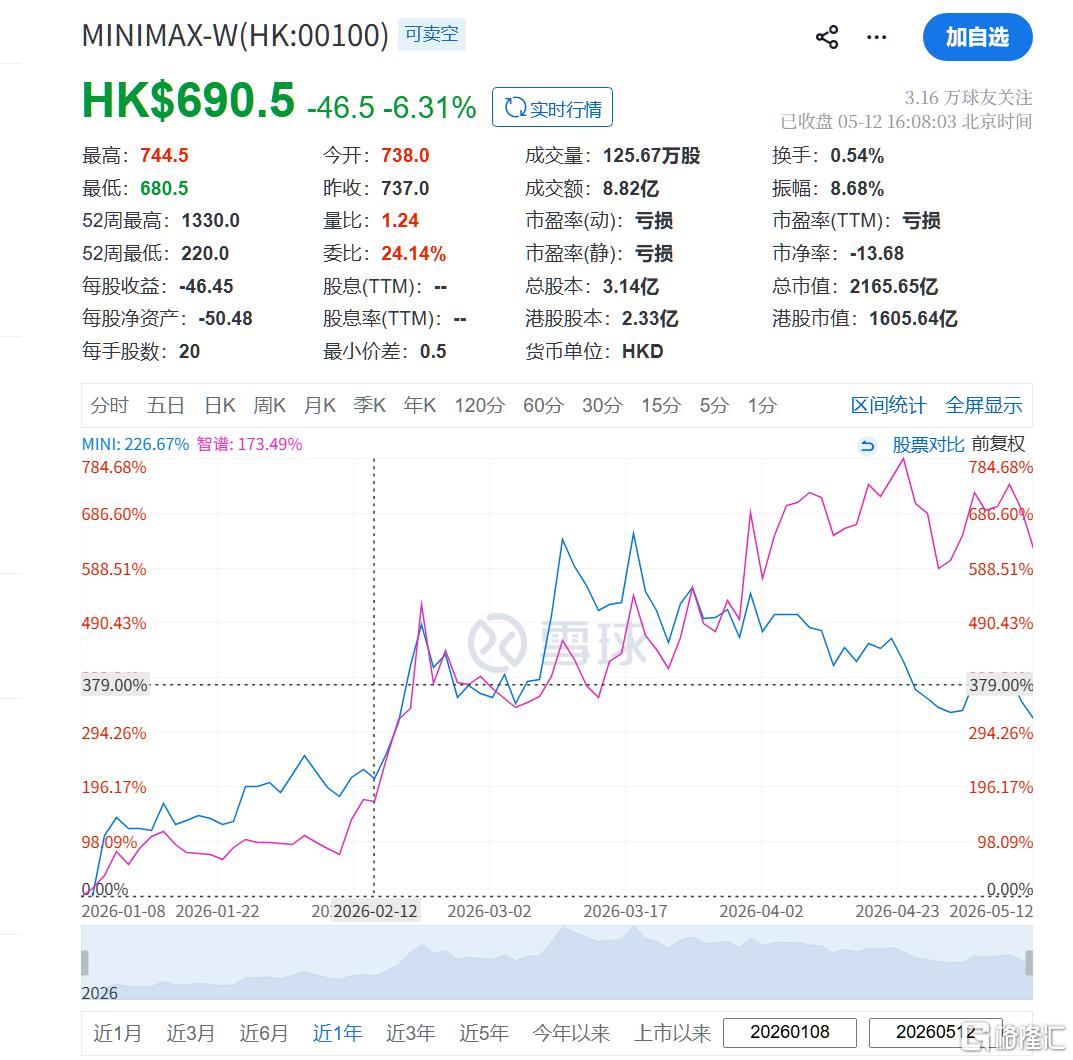Grab the left handle of range selector
1073x1060 pixels.
click(x=85, y=962)
